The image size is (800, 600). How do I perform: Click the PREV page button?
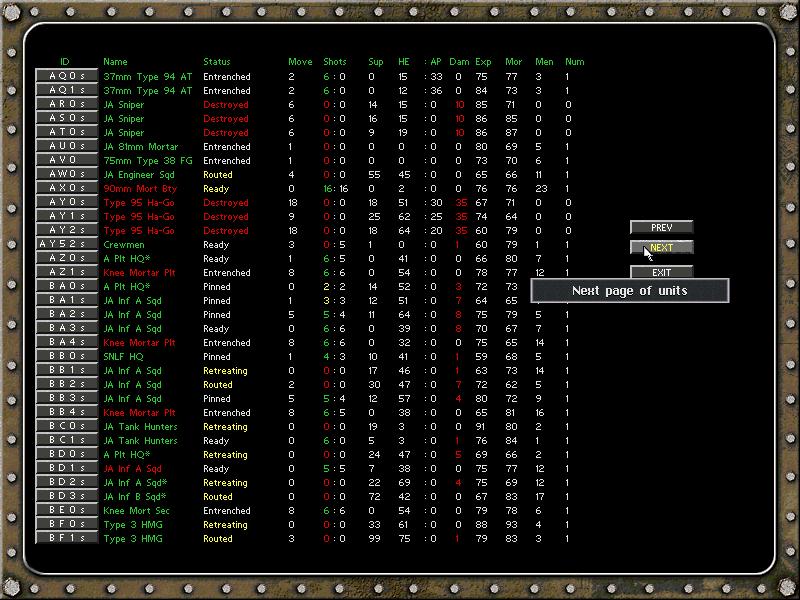pyautogui.click(x=661, y=228)
